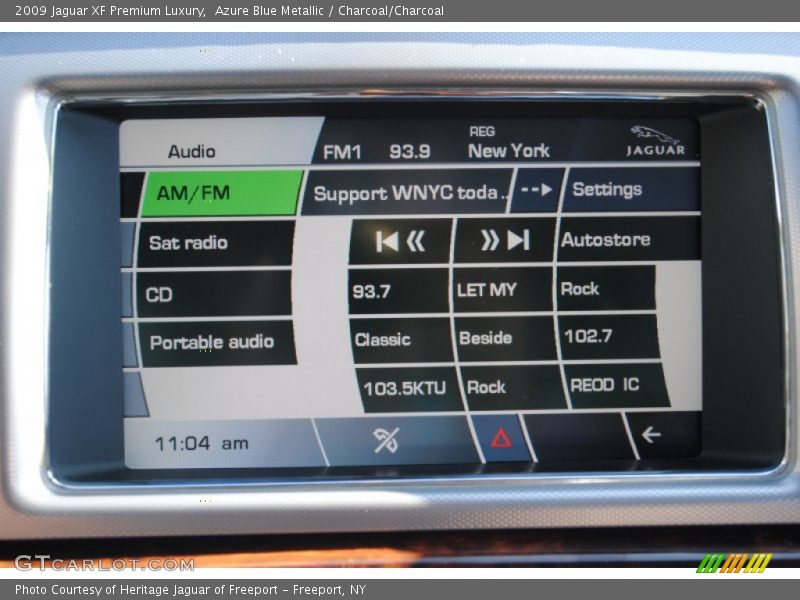Tap the arrow next to radio text
This screenshot has height=600, width=800.
coord(537,190)
